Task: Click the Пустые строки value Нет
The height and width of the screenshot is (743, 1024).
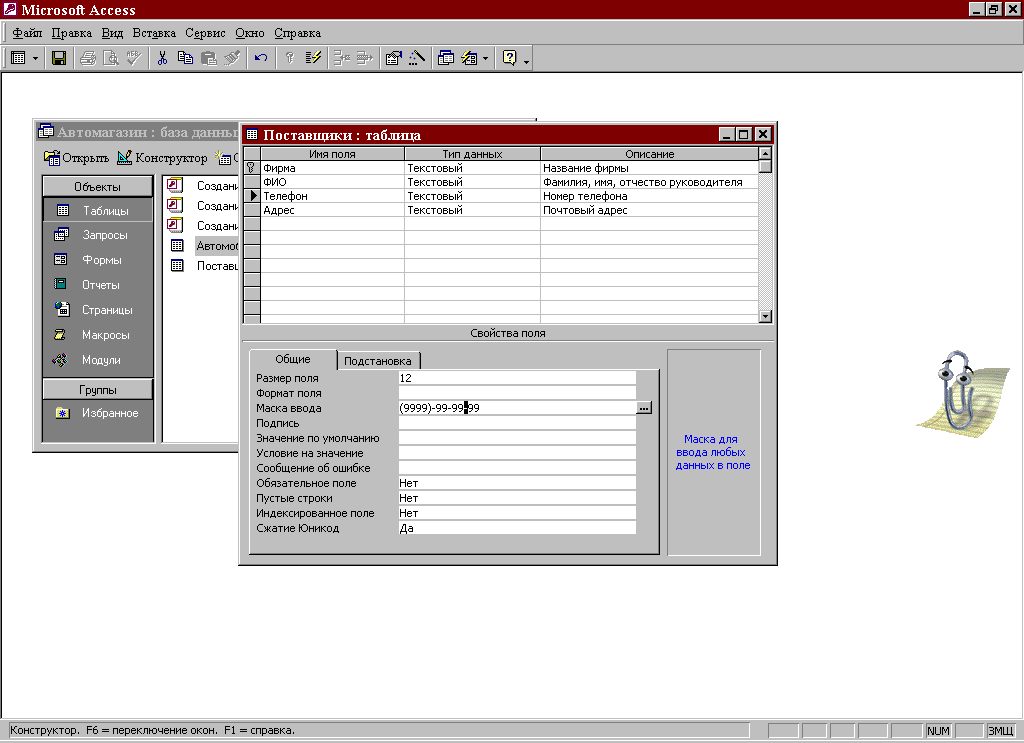Action: [517, 498]
